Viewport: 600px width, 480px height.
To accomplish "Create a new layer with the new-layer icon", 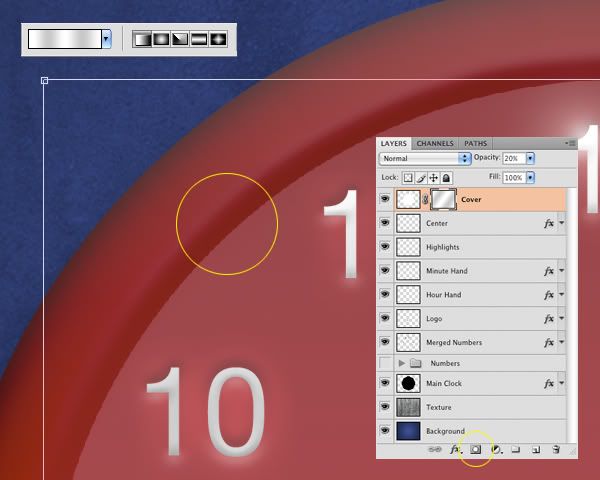I will click(536, 450).
